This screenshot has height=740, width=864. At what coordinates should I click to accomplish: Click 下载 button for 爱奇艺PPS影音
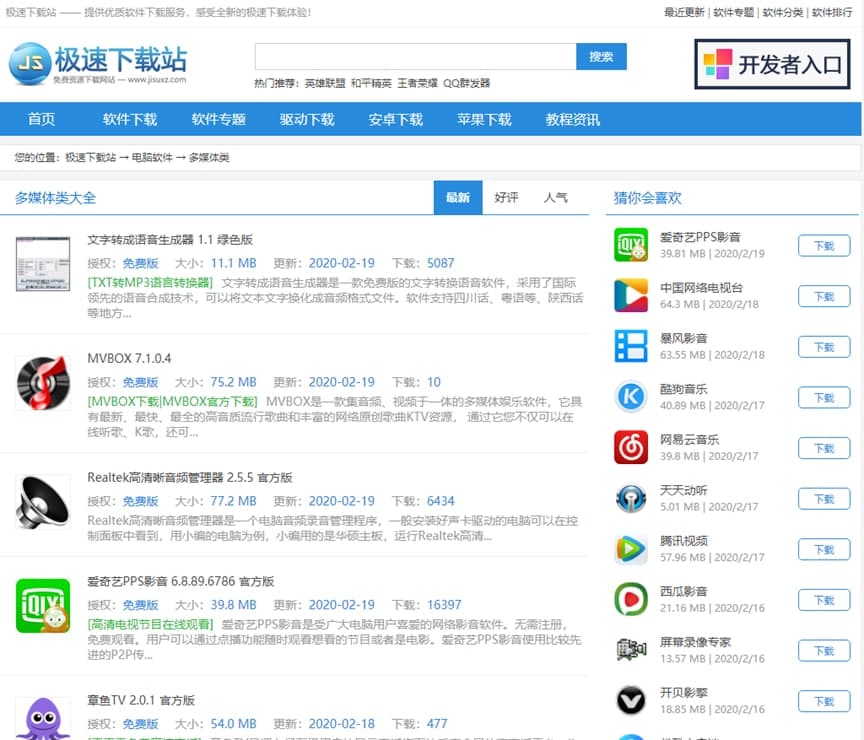(x=824, y=246)
